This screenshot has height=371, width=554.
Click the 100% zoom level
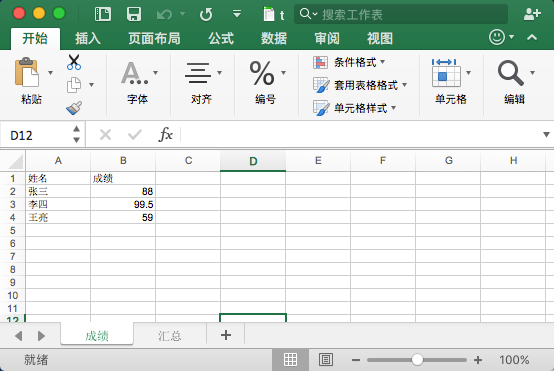tap(514, 360)
